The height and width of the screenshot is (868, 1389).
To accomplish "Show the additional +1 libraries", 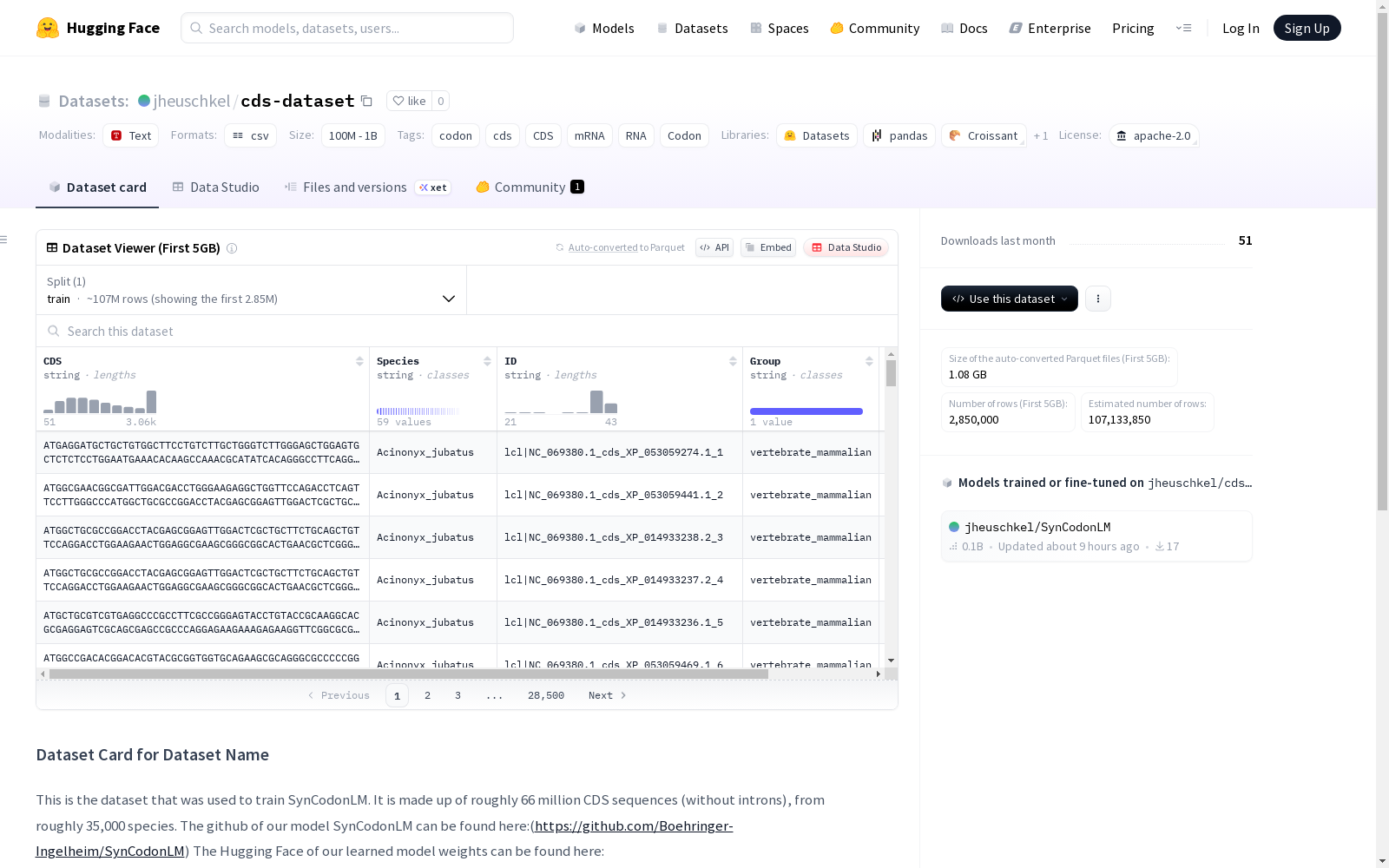I will tap(1041, 135).
